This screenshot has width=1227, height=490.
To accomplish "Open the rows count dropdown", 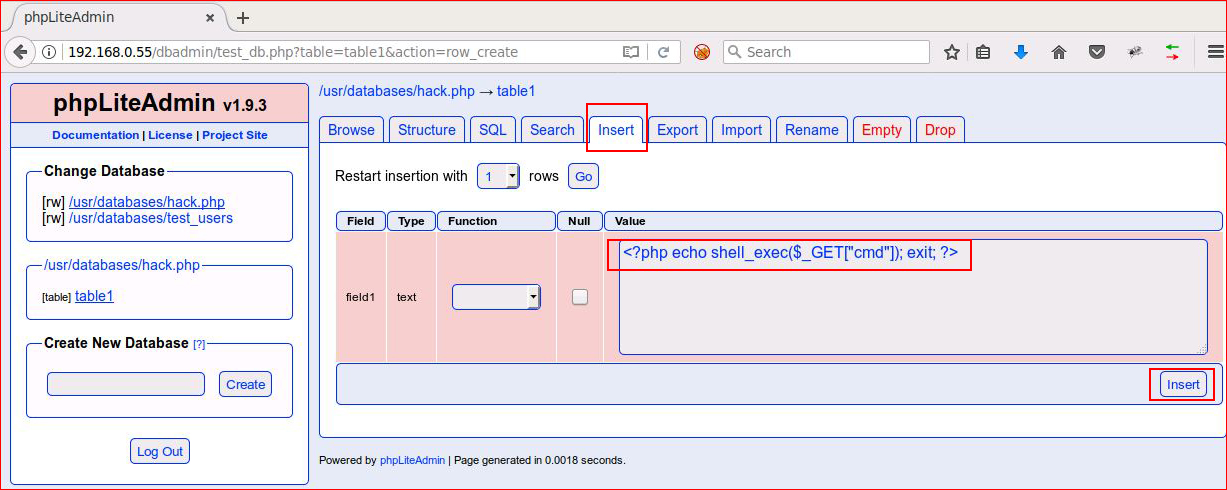I will coord(498,176).
